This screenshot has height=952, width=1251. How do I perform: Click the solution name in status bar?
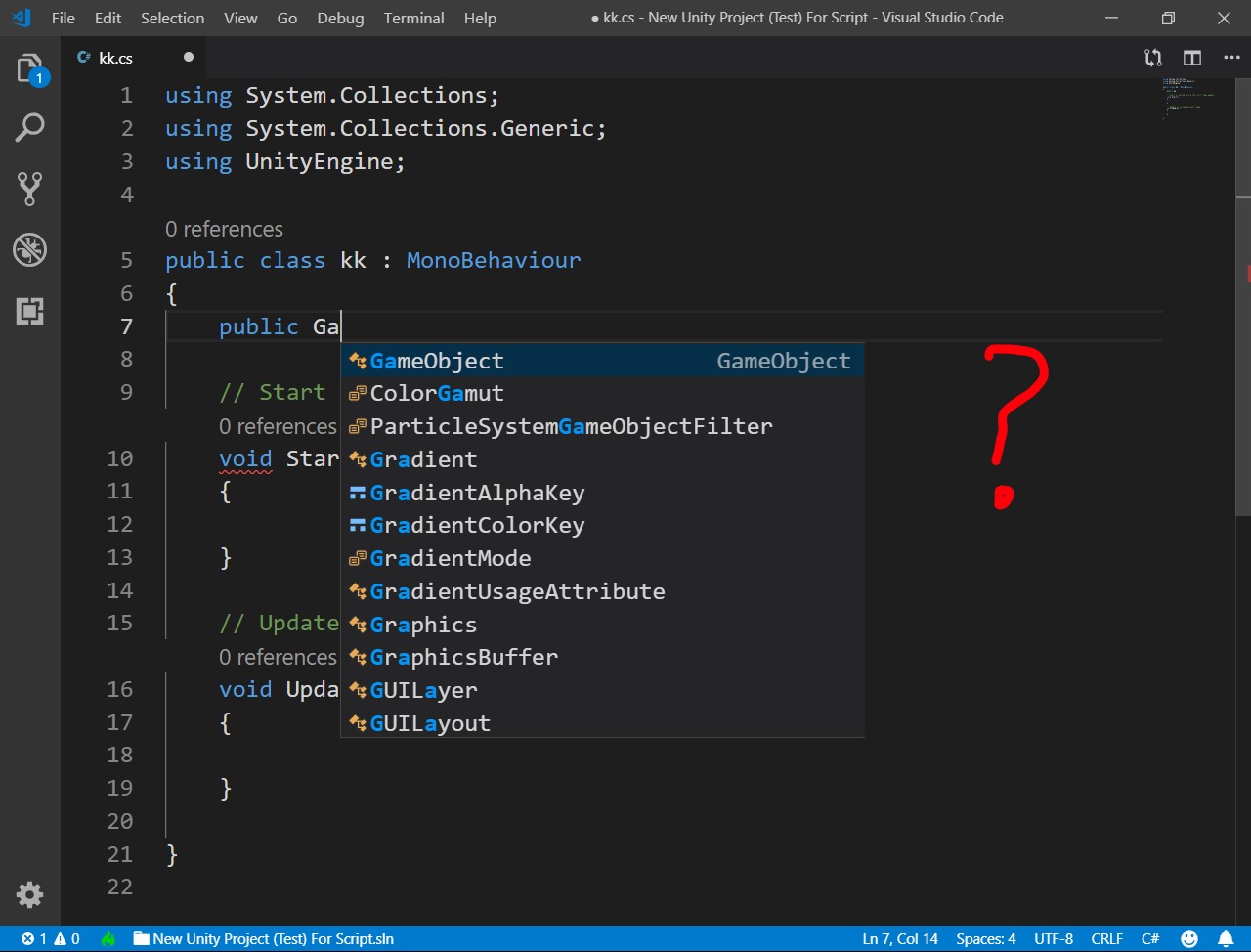[x=264, y=939]
